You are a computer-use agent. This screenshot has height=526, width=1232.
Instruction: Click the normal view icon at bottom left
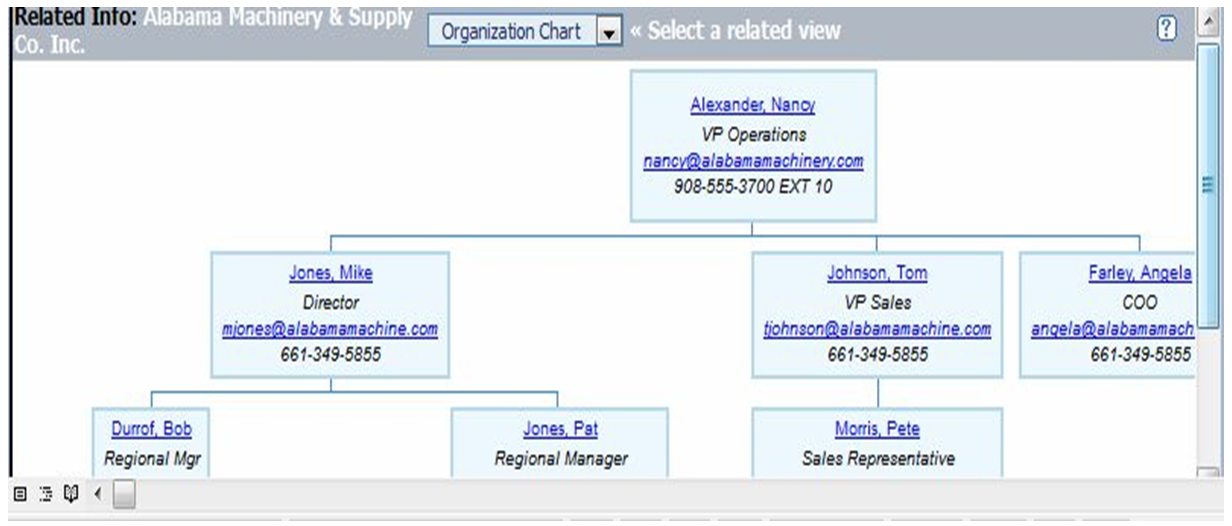click(20, 493)
